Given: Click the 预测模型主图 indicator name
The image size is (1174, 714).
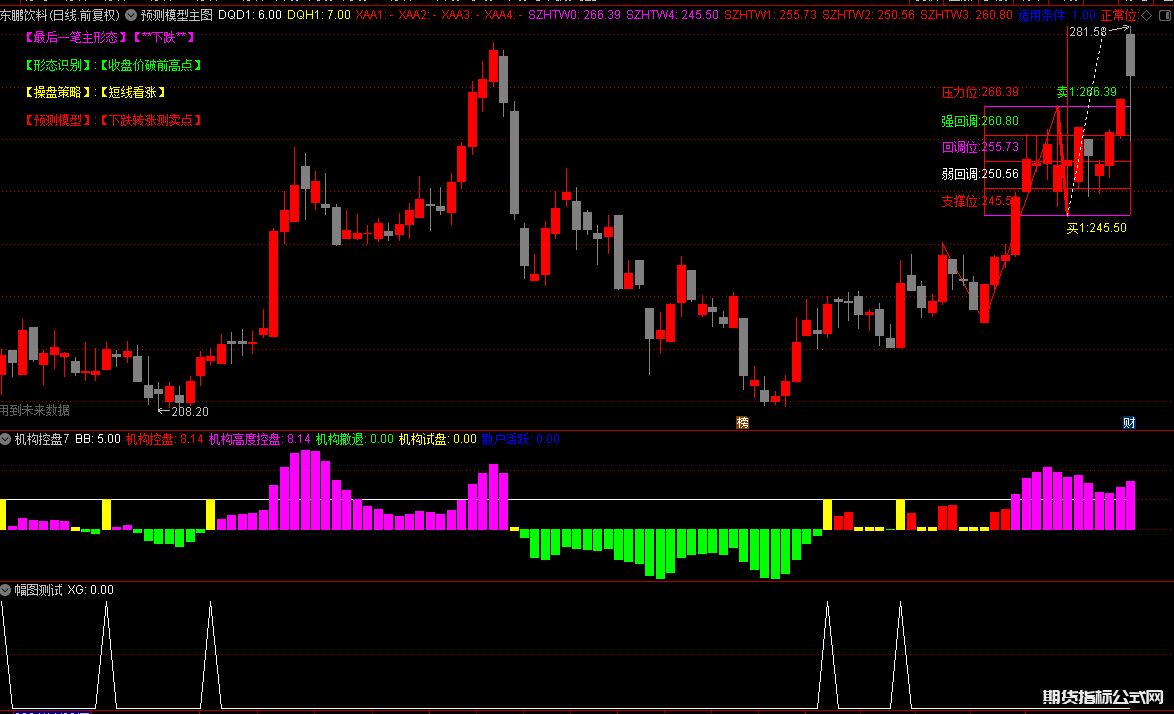Looking at the screenshot, I should (x=177, y=15).
